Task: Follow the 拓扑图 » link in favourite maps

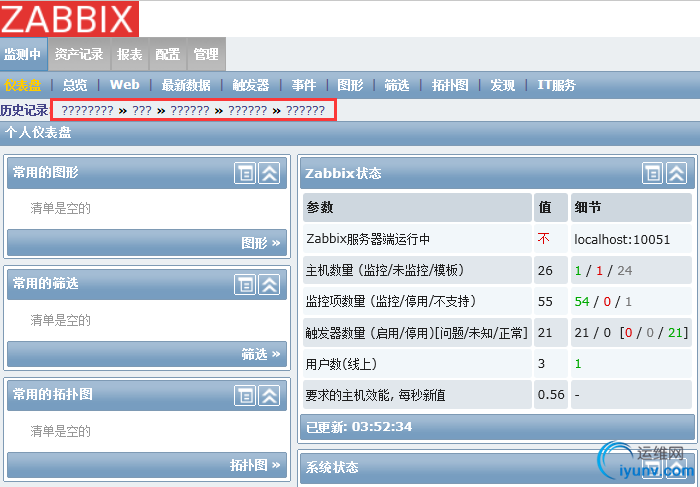Action: click(x=255, y=466)
